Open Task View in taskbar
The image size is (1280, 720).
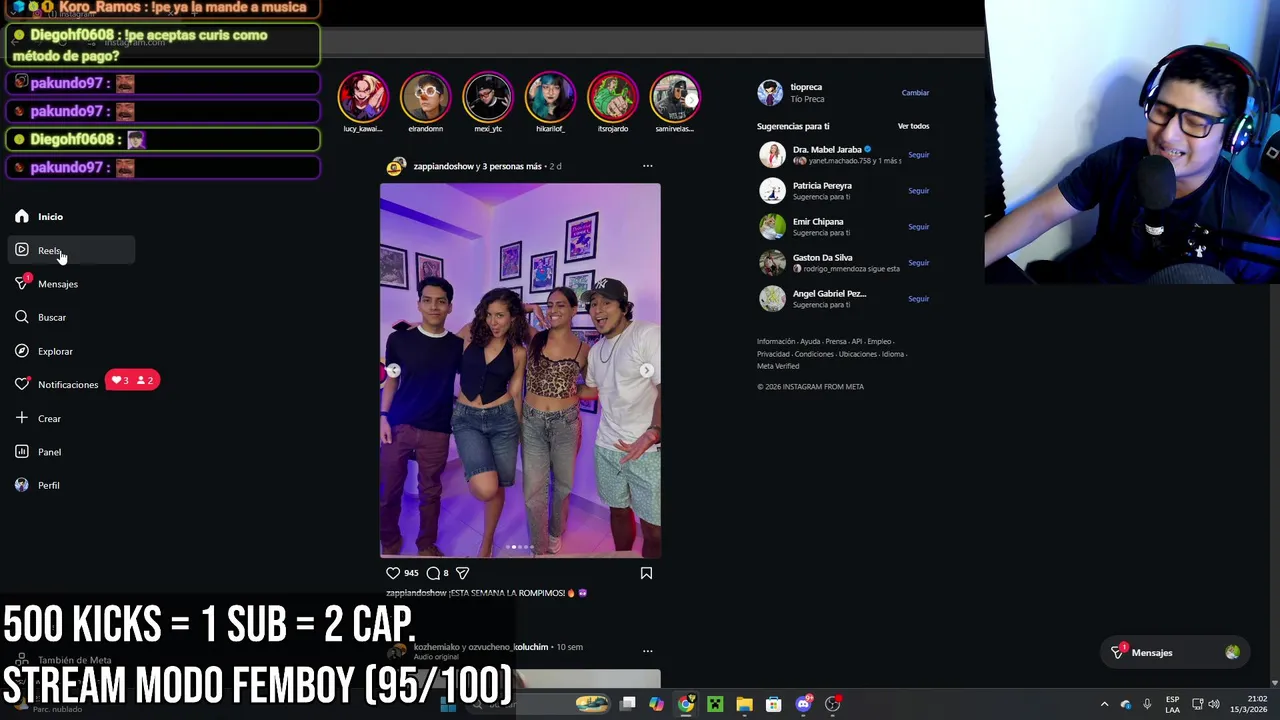(627, 704)
